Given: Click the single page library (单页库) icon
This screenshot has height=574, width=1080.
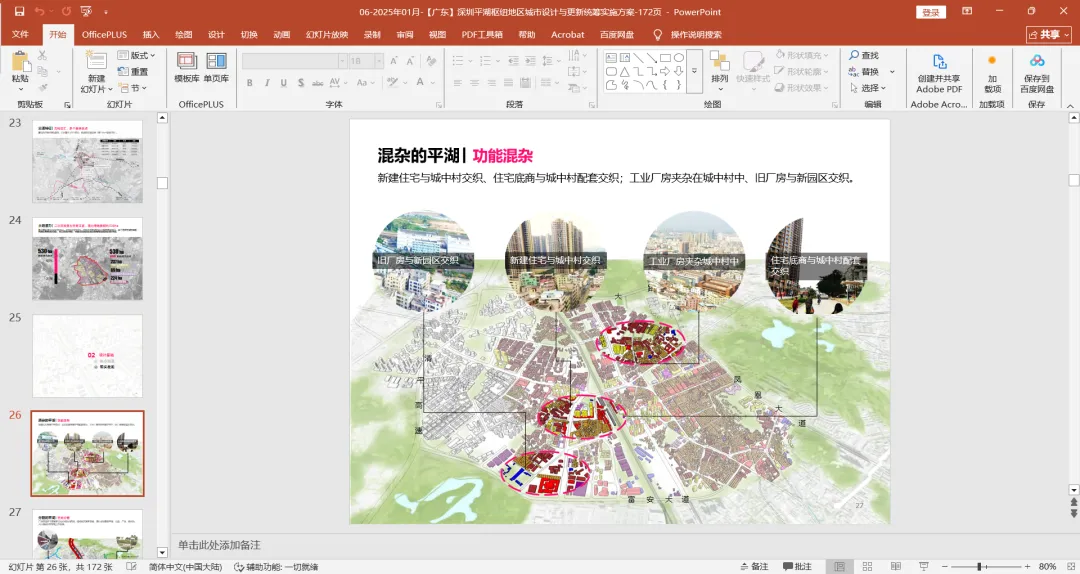Looking at the screenshot, I should (x=216, y=62).
